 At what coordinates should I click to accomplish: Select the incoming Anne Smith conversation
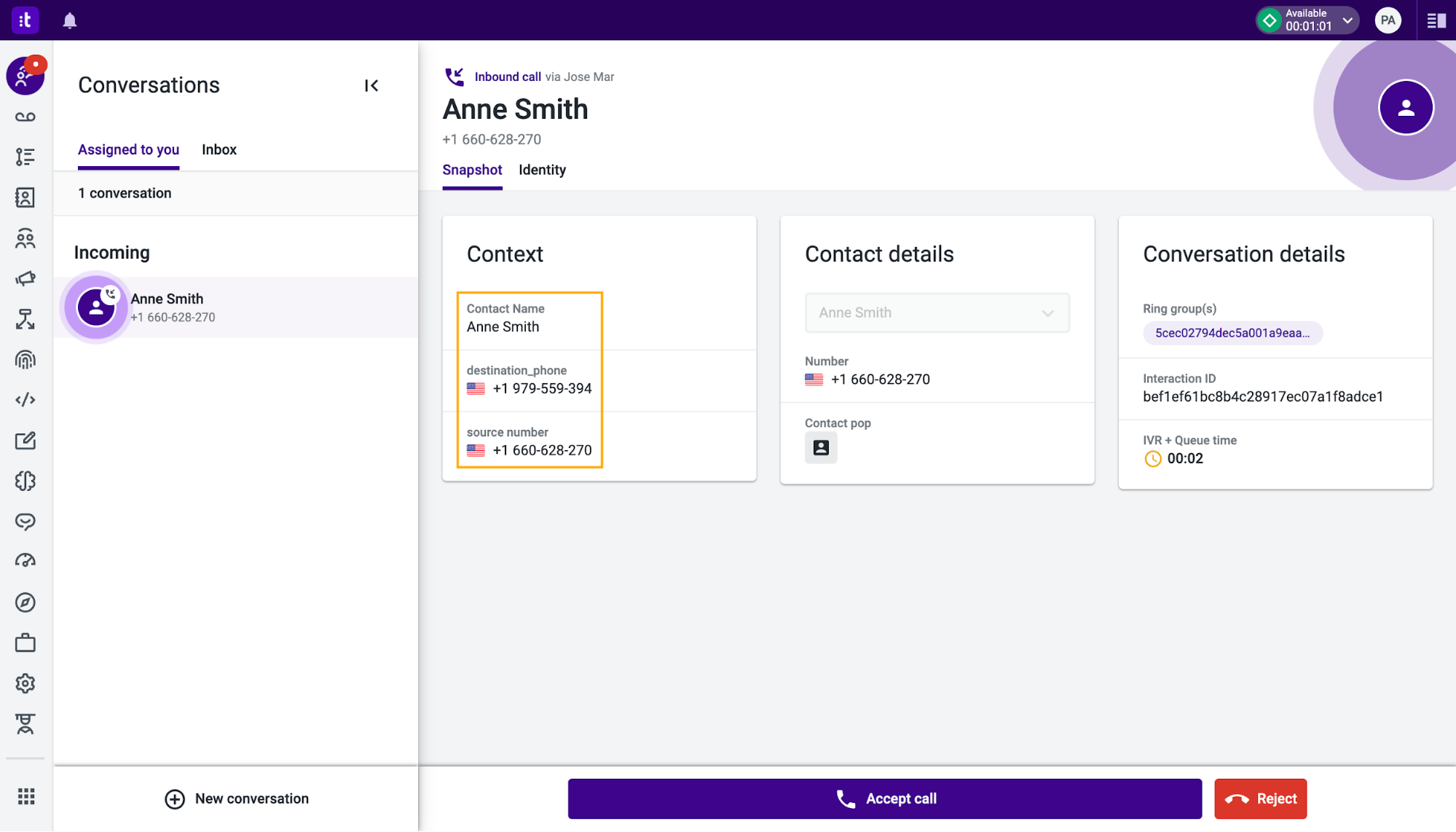click(235, 307)
